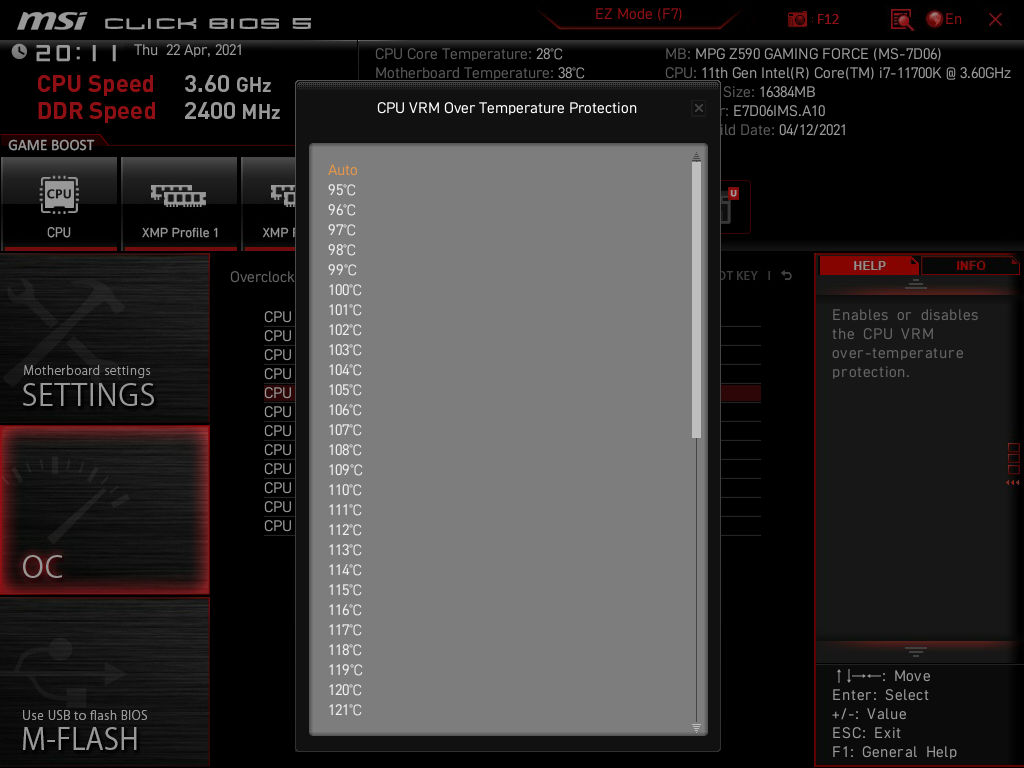Select 118°C in the list
1024x768 pixels.
[344, 650]
